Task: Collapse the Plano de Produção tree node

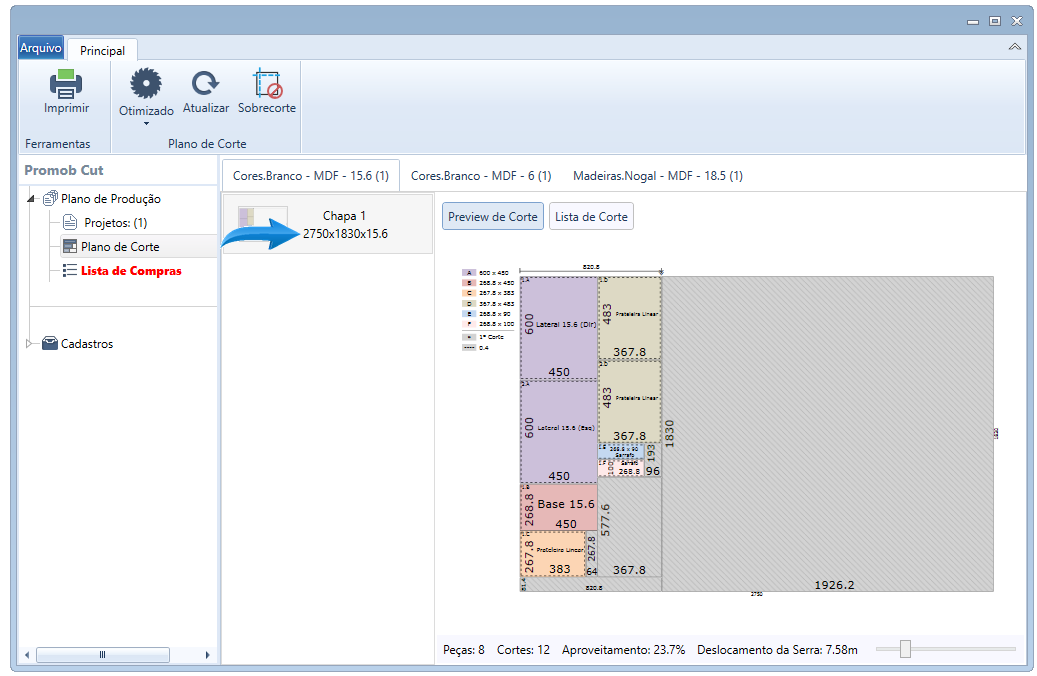Action: [30, 198]
